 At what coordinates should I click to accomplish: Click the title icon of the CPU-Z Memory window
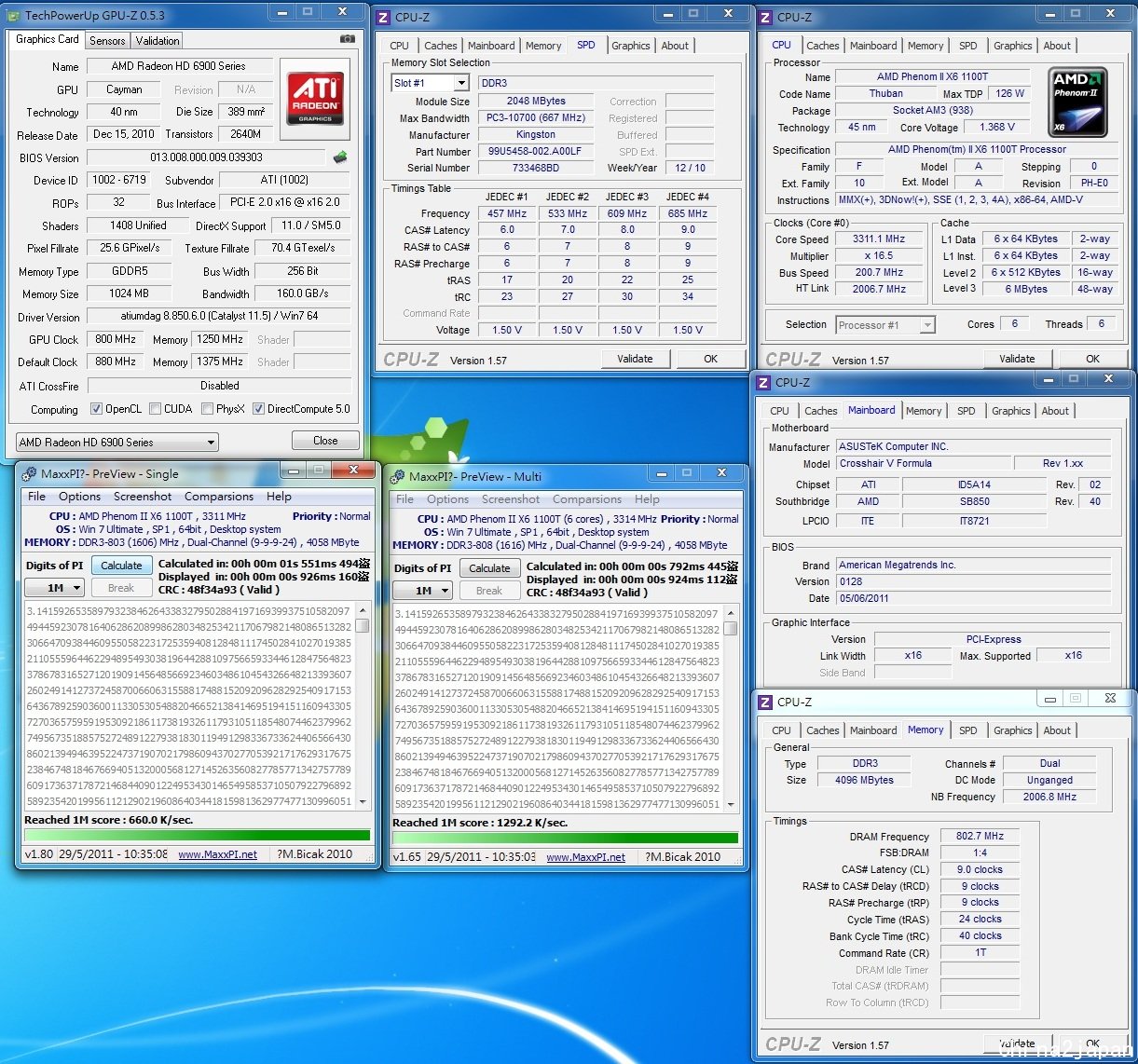coord(763,702)
